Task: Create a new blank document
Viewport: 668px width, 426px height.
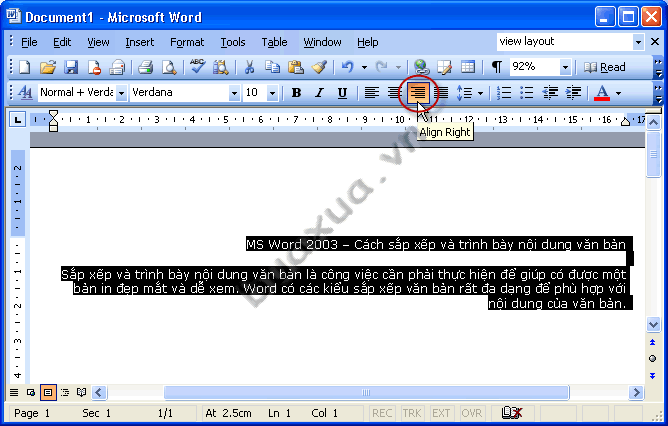Action: [x=25, y=67]
